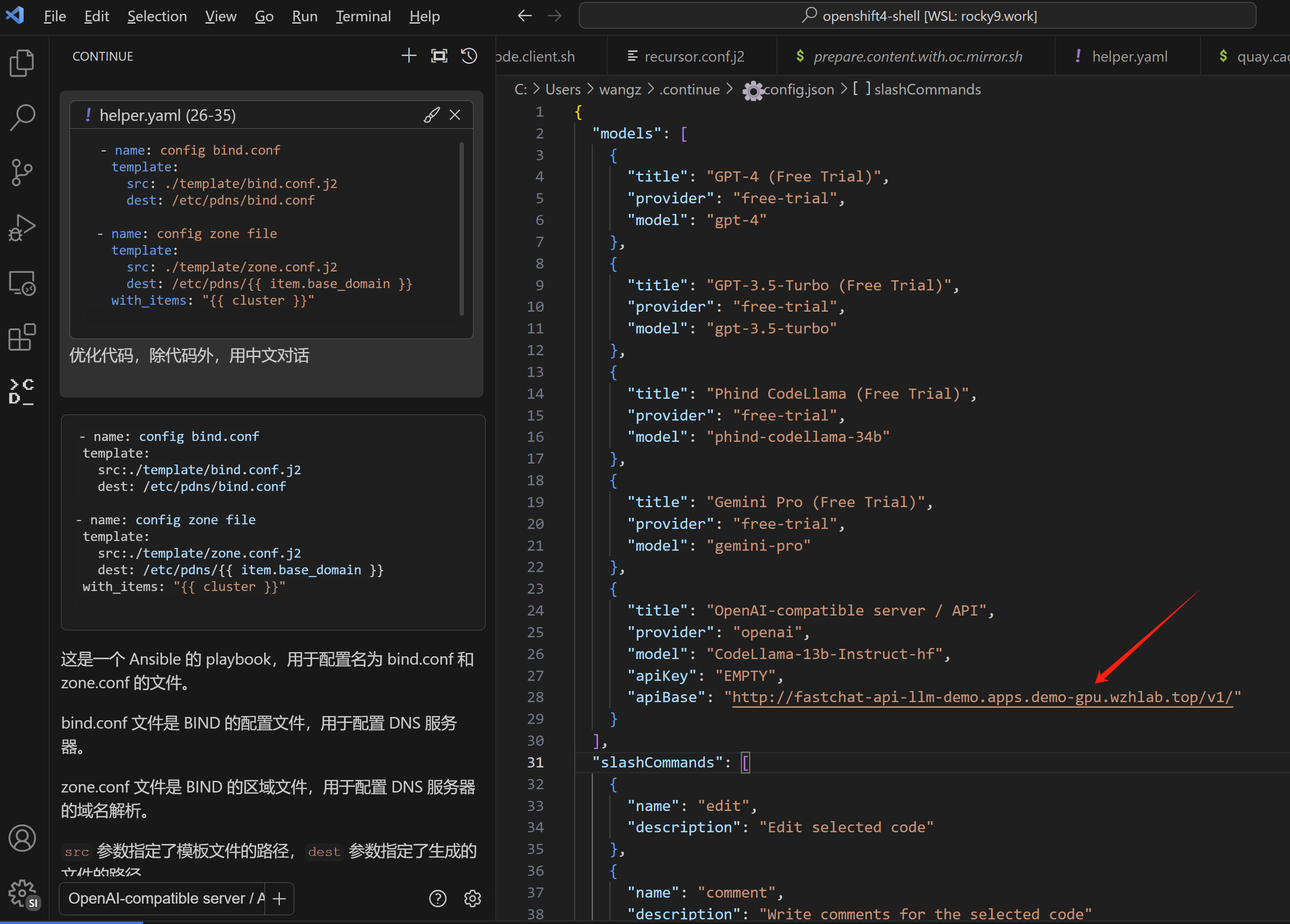Open the Run and Debug view
Image resolution: width=1290 pixels, height=924 pixels.
[22, 227]
